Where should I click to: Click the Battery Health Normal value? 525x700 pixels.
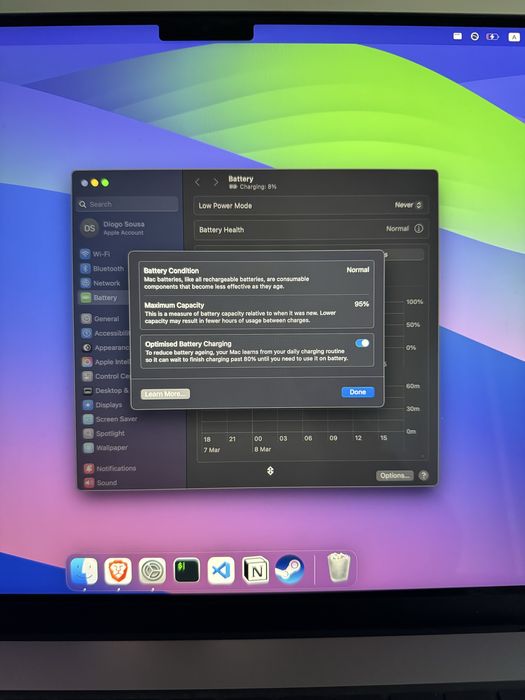[x=397, y=229]
